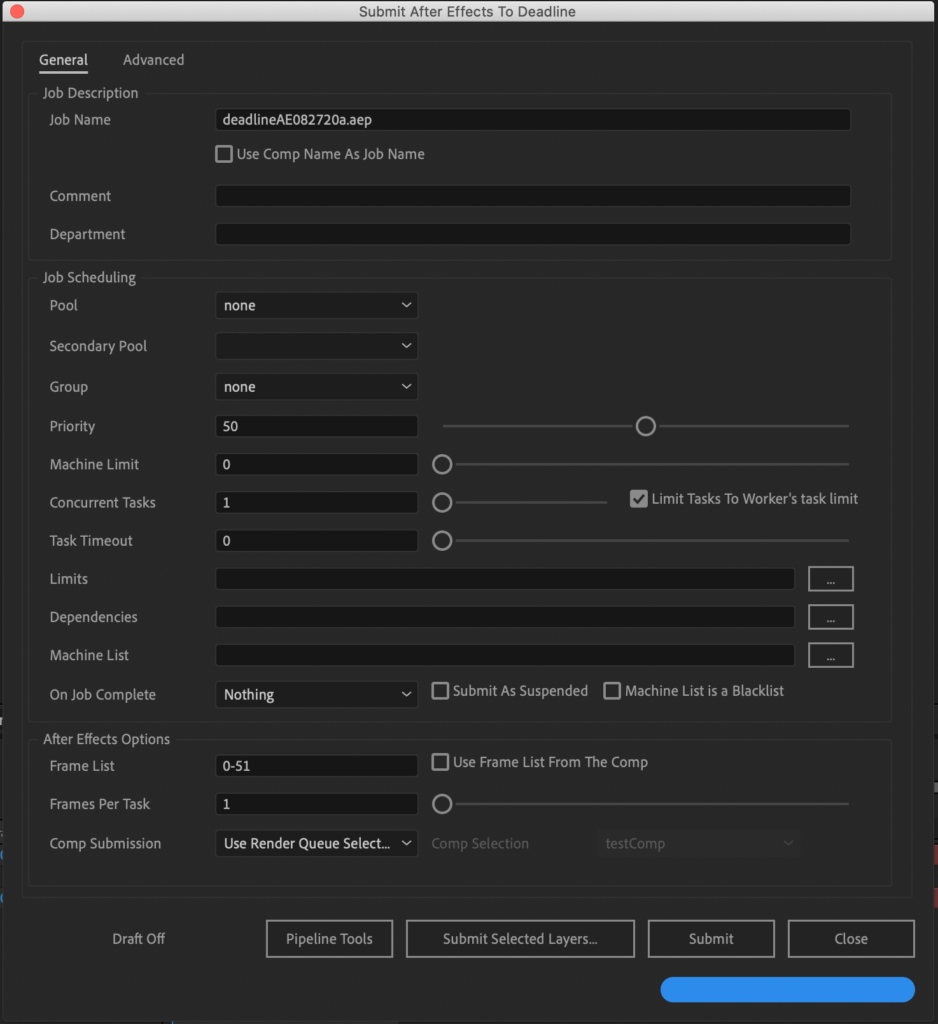
Task: Click the Submit button
Action: coord(711,939)
